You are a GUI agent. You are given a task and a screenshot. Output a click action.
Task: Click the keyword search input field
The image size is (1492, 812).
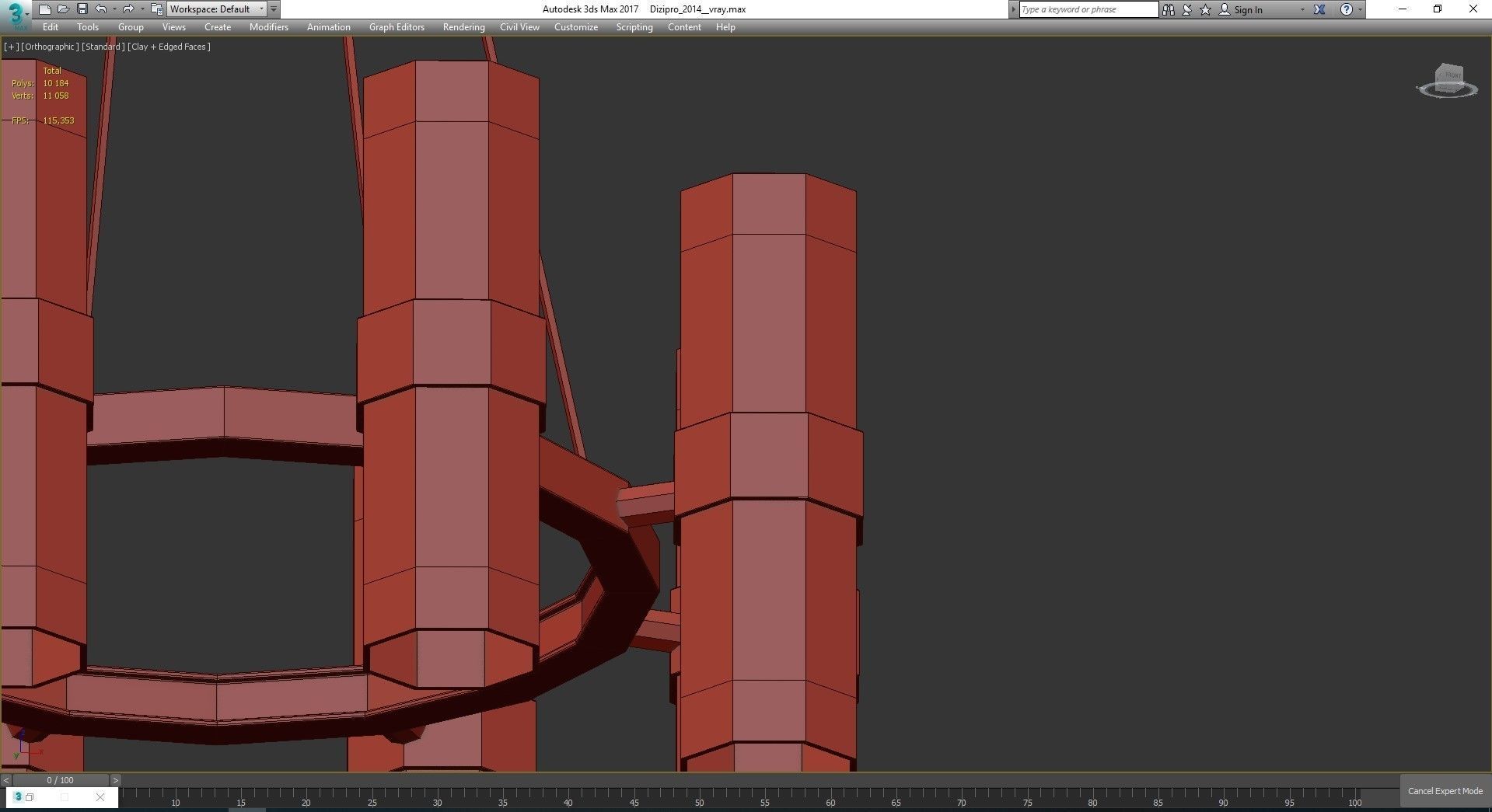(x=1088, y=9)
